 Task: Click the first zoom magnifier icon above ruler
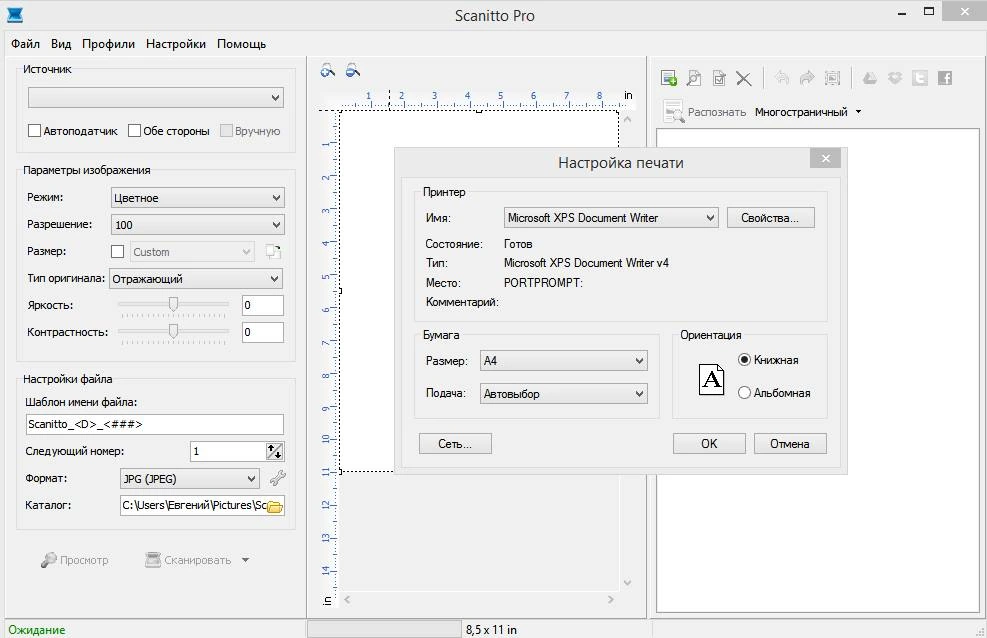(328, 70)
